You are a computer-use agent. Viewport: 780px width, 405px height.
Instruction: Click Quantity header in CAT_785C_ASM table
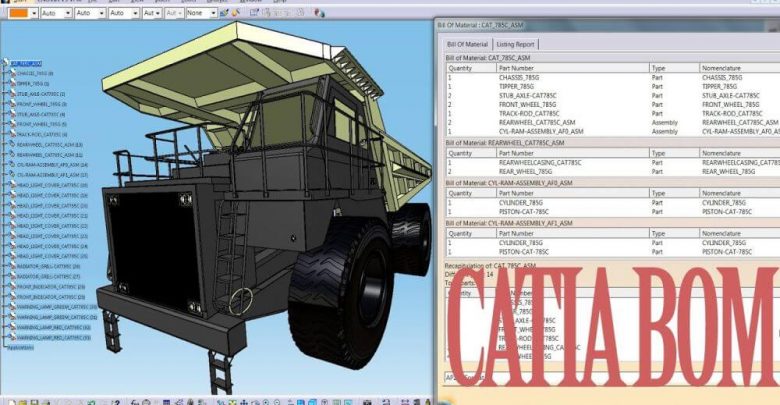tap(472, 68)
